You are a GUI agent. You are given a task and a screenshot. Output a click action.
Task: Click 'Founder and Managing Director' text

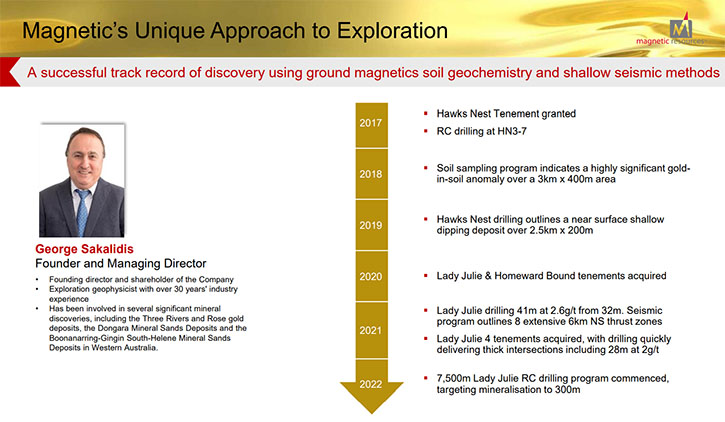pos(121,263)
